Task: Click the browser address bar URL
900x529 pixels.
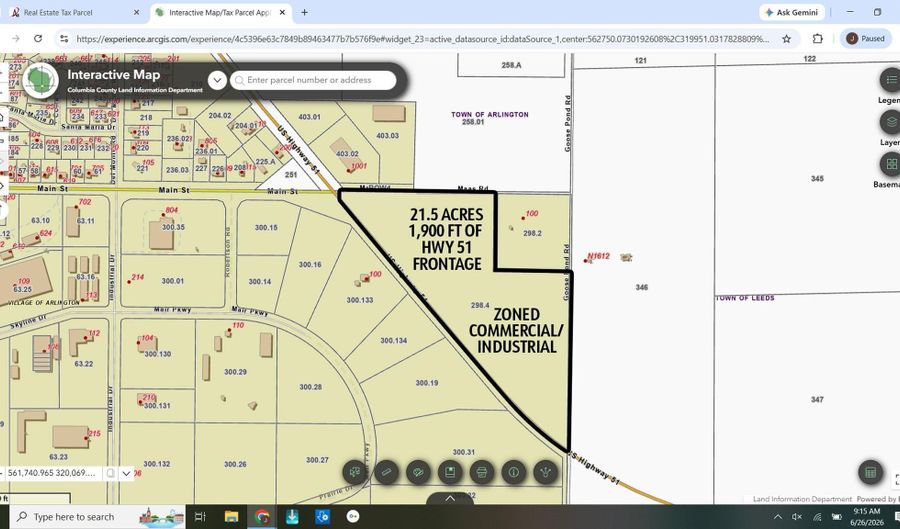Action: [x=422, y=38]
